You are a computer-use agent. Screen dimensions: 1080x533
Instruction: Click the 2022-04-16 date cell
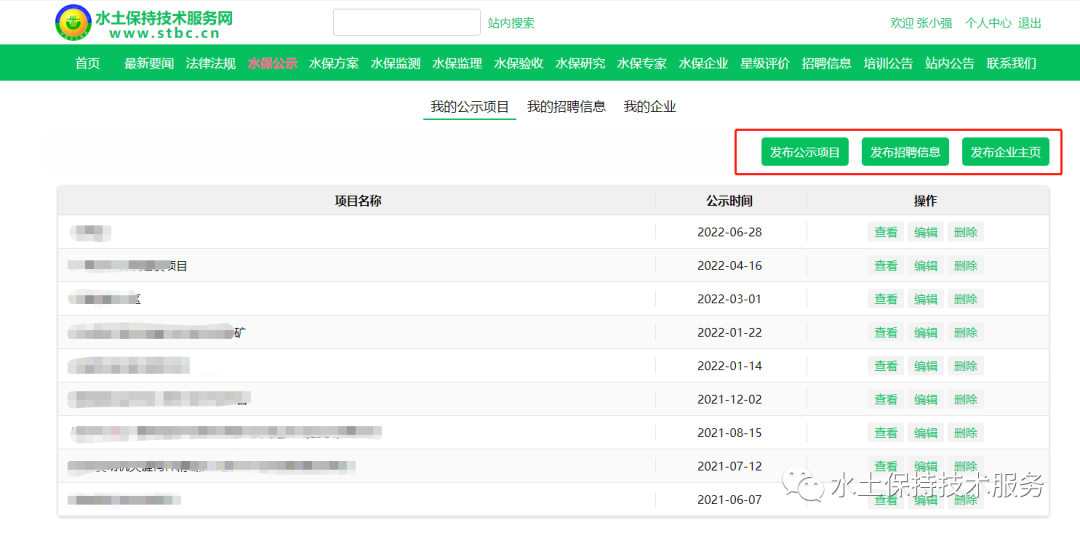tap(729, 266)
